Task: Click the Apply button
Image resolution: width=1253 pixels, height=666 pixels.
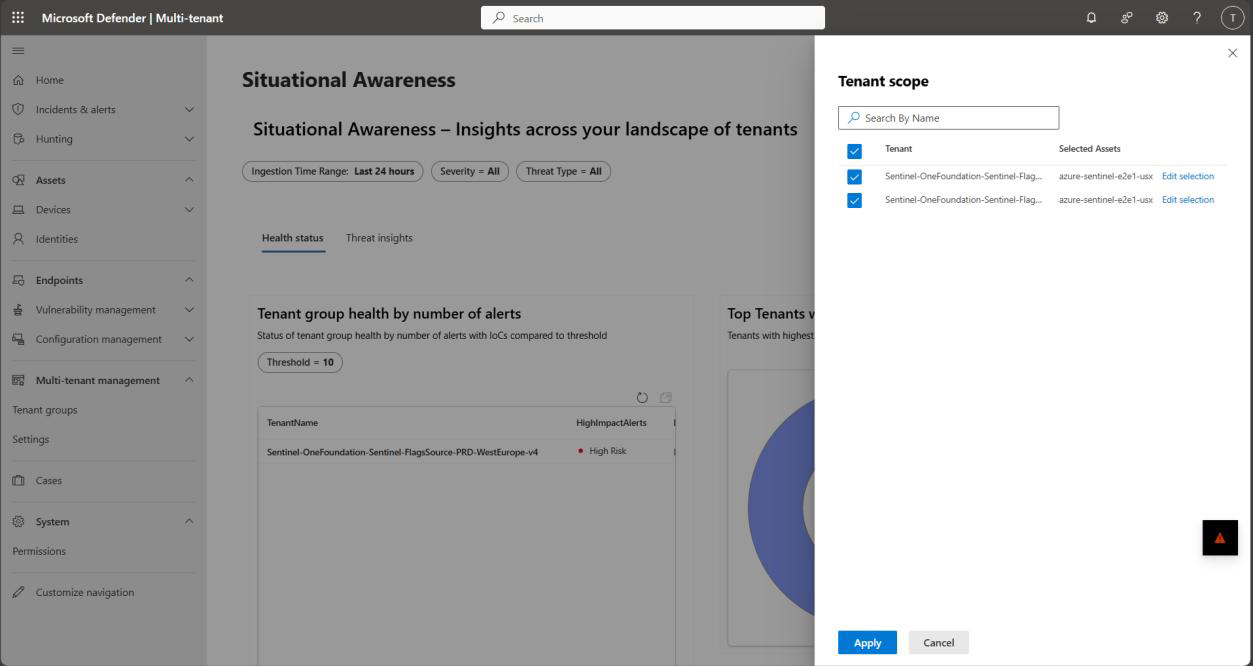Action: (867, 643)
